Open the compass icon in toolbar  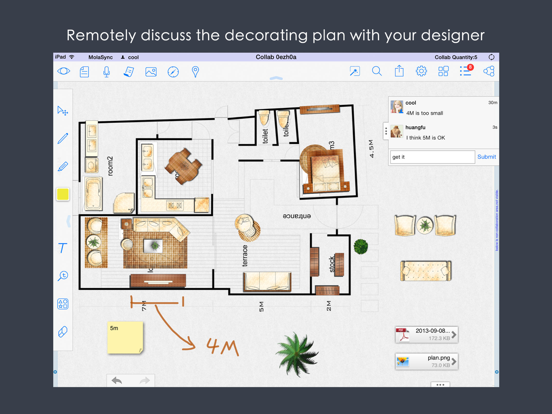[x=173, y=72]
